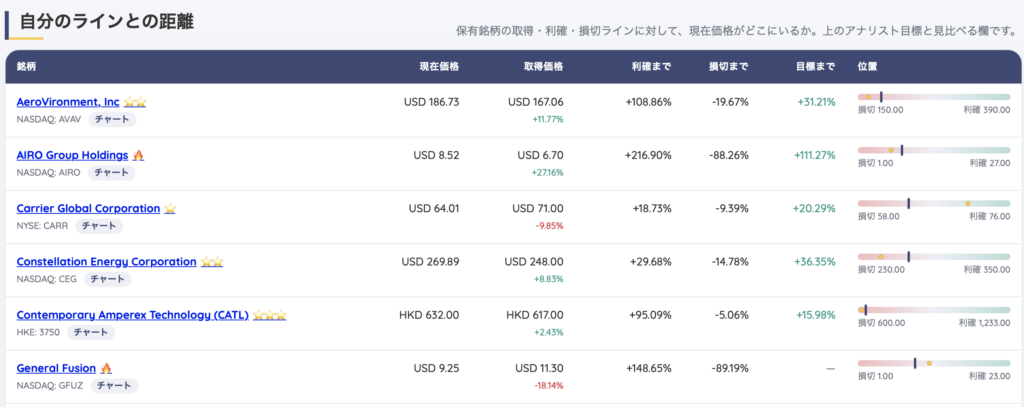
Task: Click the triple stars beside CATL
Action: pos(270,316)
